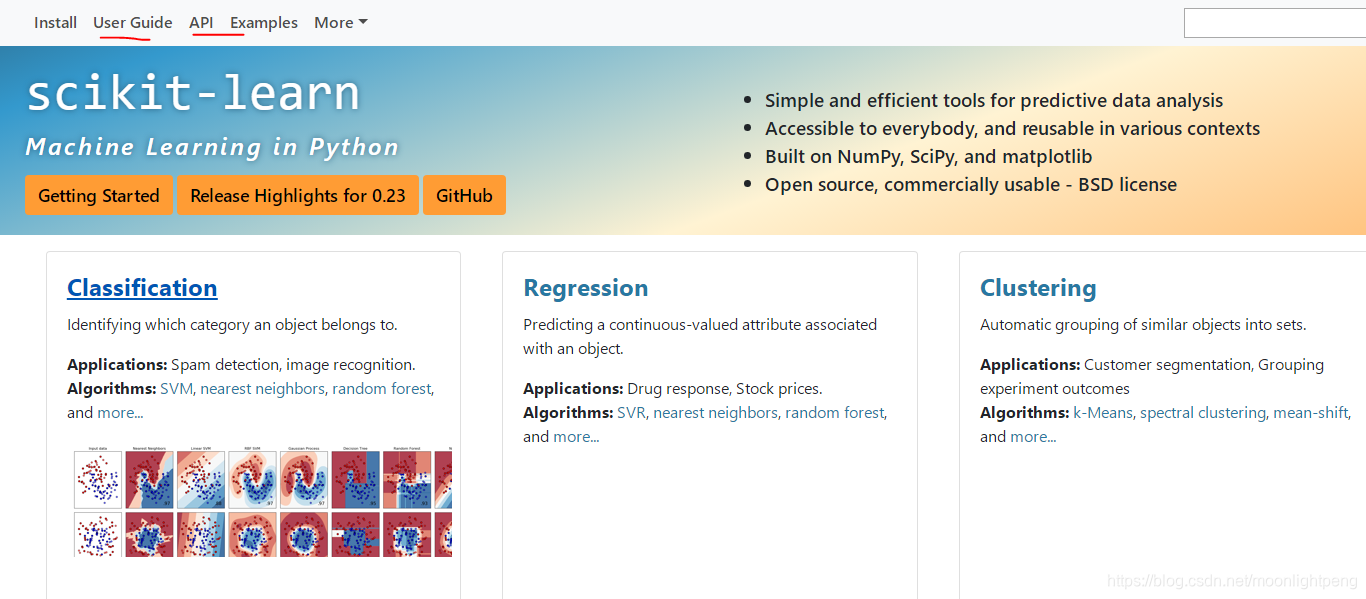
Task: Click 'Drug response, Stock prices.' text
Action: pyautogui.click(x=725, y=388)
